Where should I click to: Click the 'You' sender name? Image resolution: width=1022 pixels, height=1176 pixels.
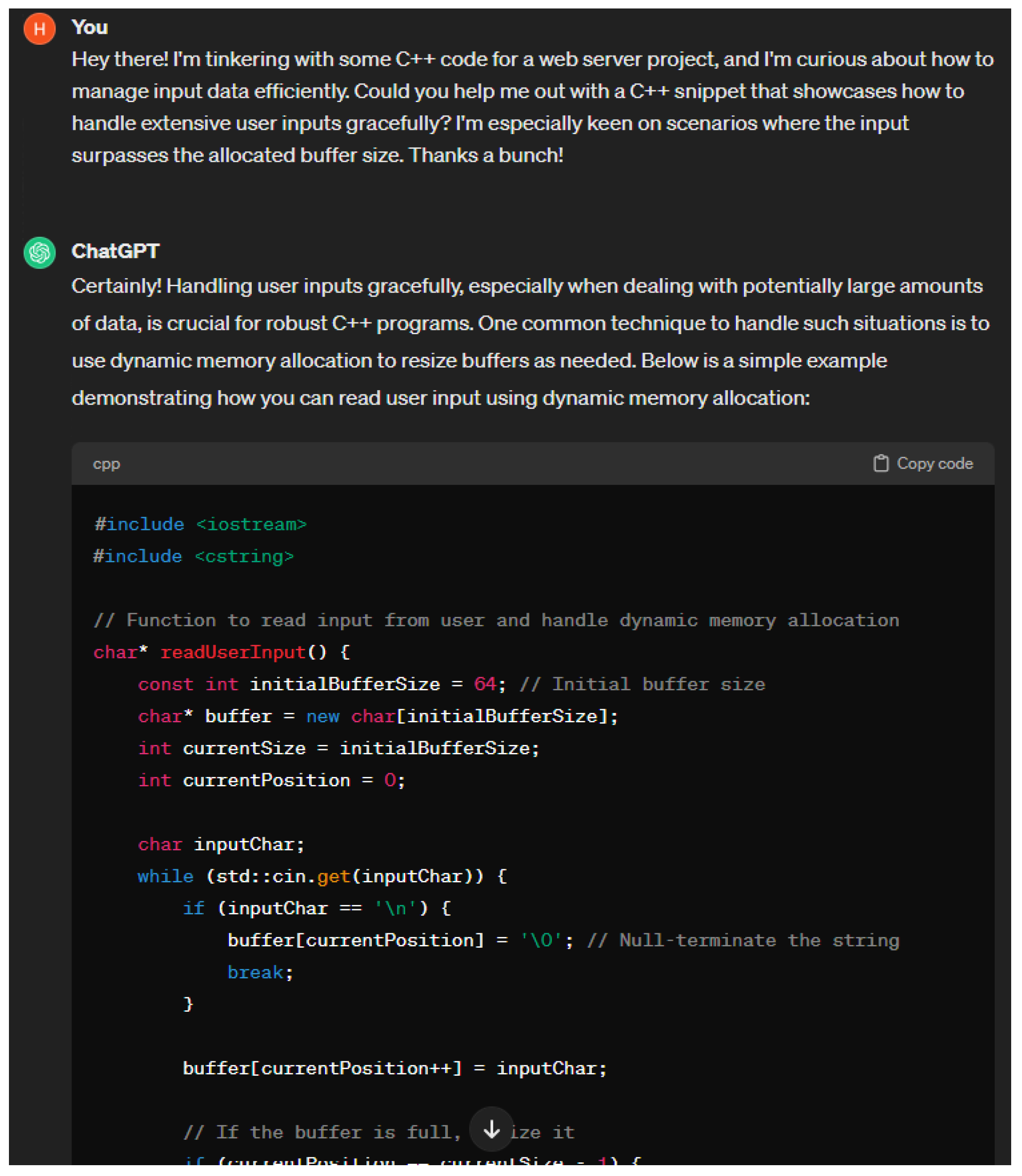point(89,27)
